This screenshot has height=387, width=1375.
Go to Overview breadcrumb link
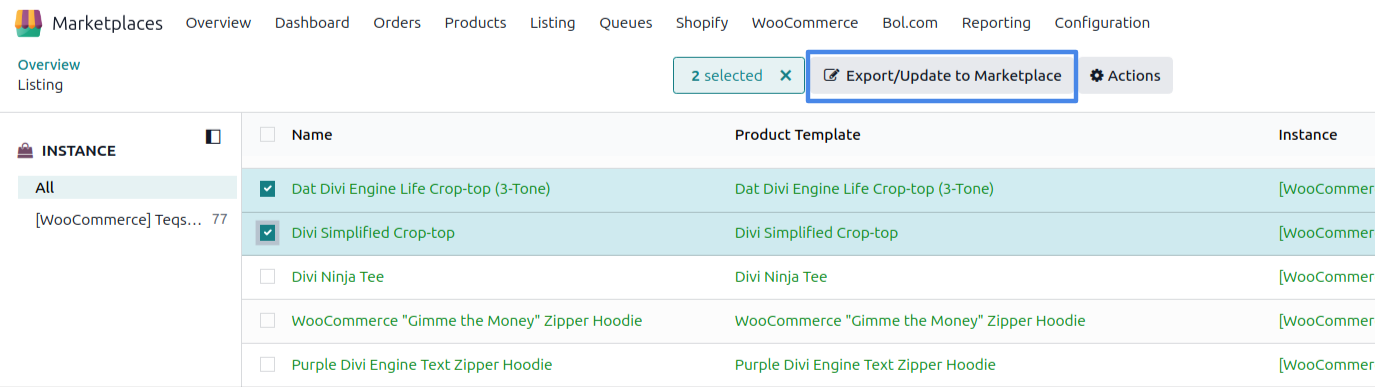coord(49,65)
